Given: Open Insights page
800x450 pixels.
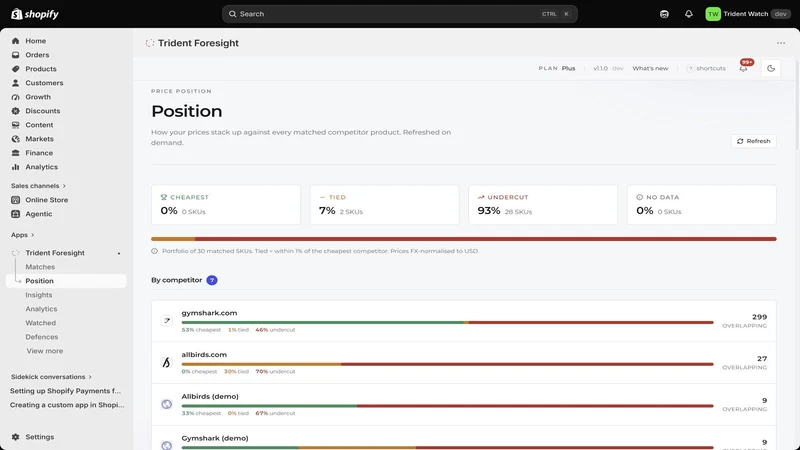Looking at the screenshot, I should point(39,295).
